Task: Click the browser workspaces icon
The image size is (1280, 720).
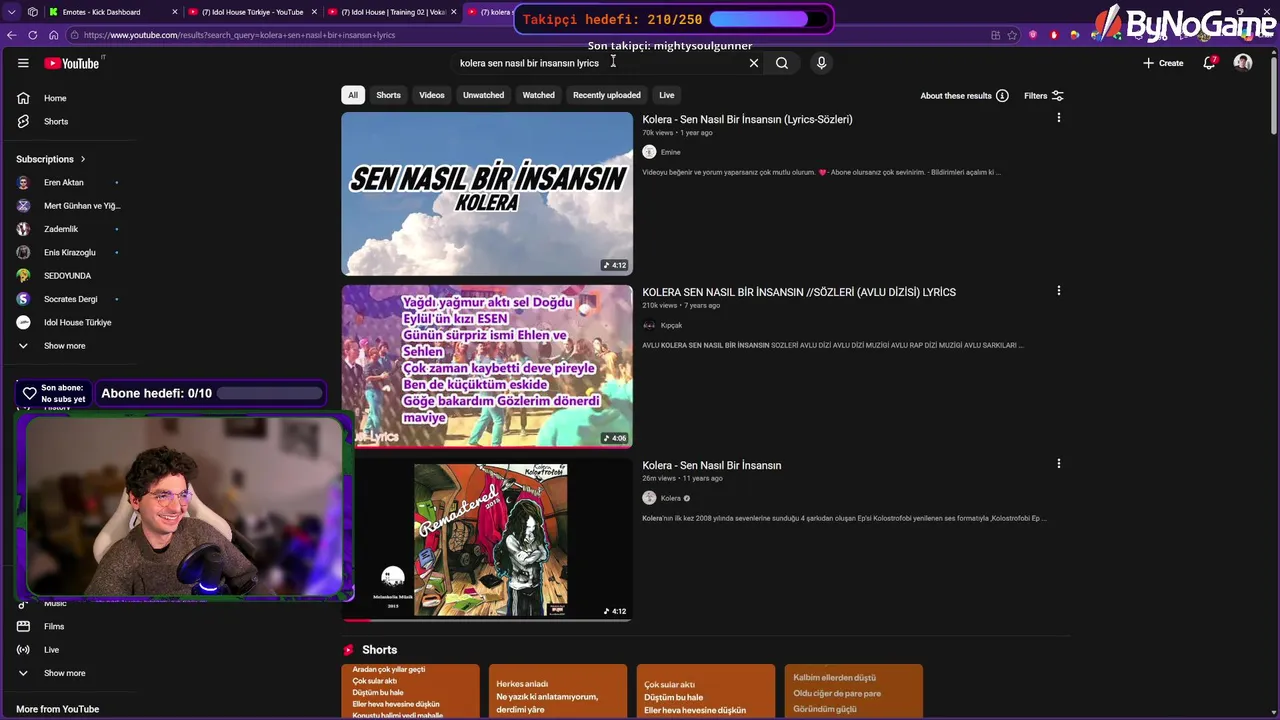Action: [x=33, y=12]
